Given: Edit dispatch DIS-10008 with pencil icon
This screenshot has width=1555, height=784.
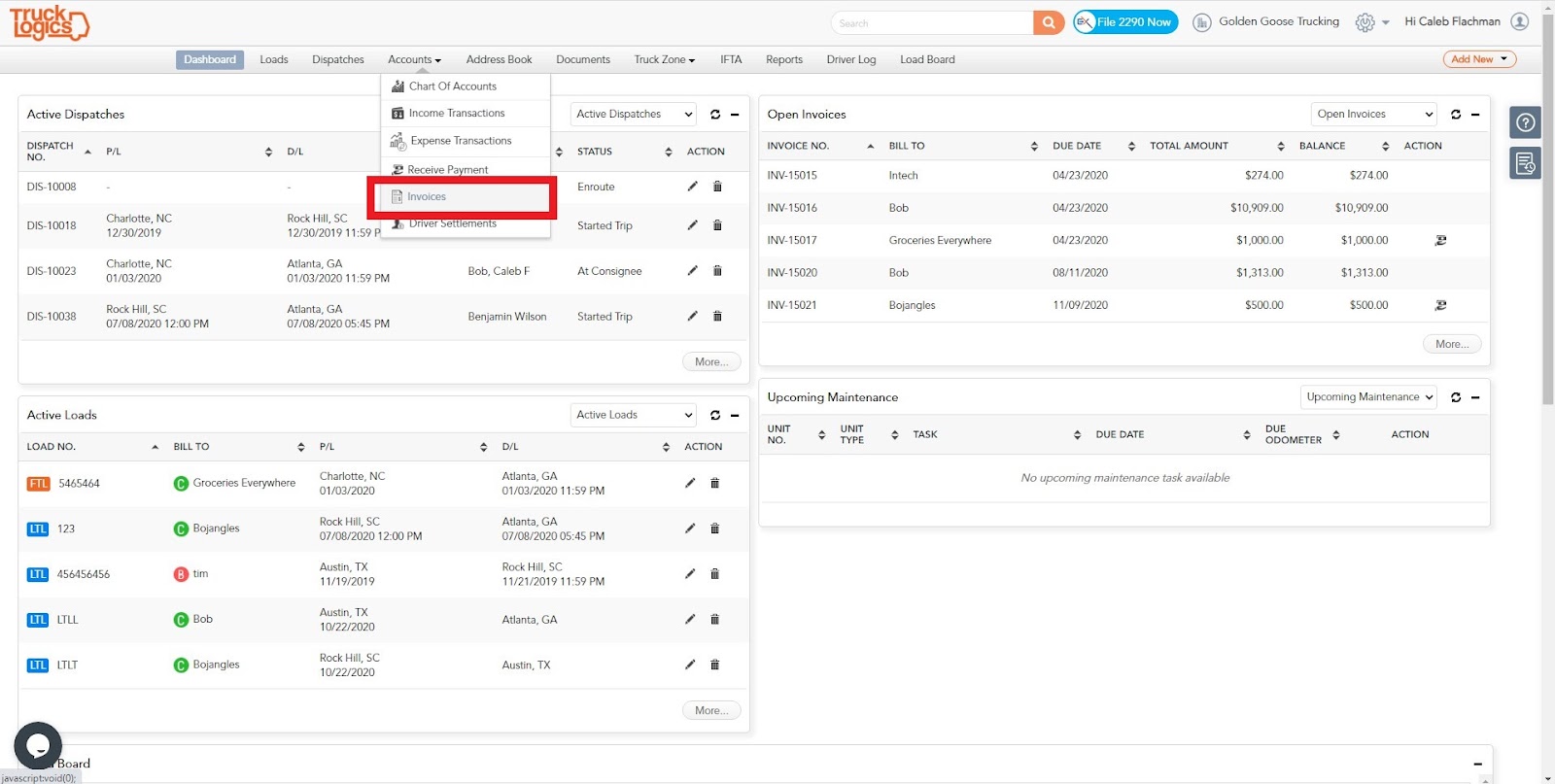Looking at the screenshot, I should tap(692, 187).
